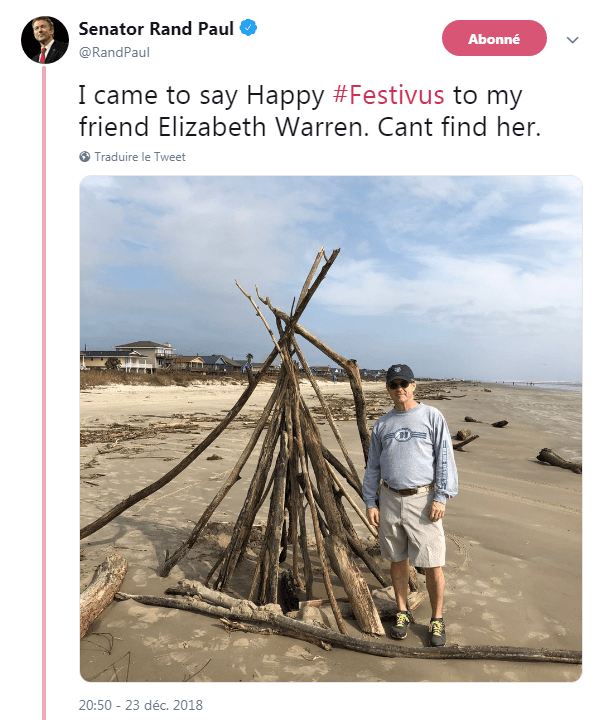Click Rand Paul's profile avatar

tap(44, 40)
